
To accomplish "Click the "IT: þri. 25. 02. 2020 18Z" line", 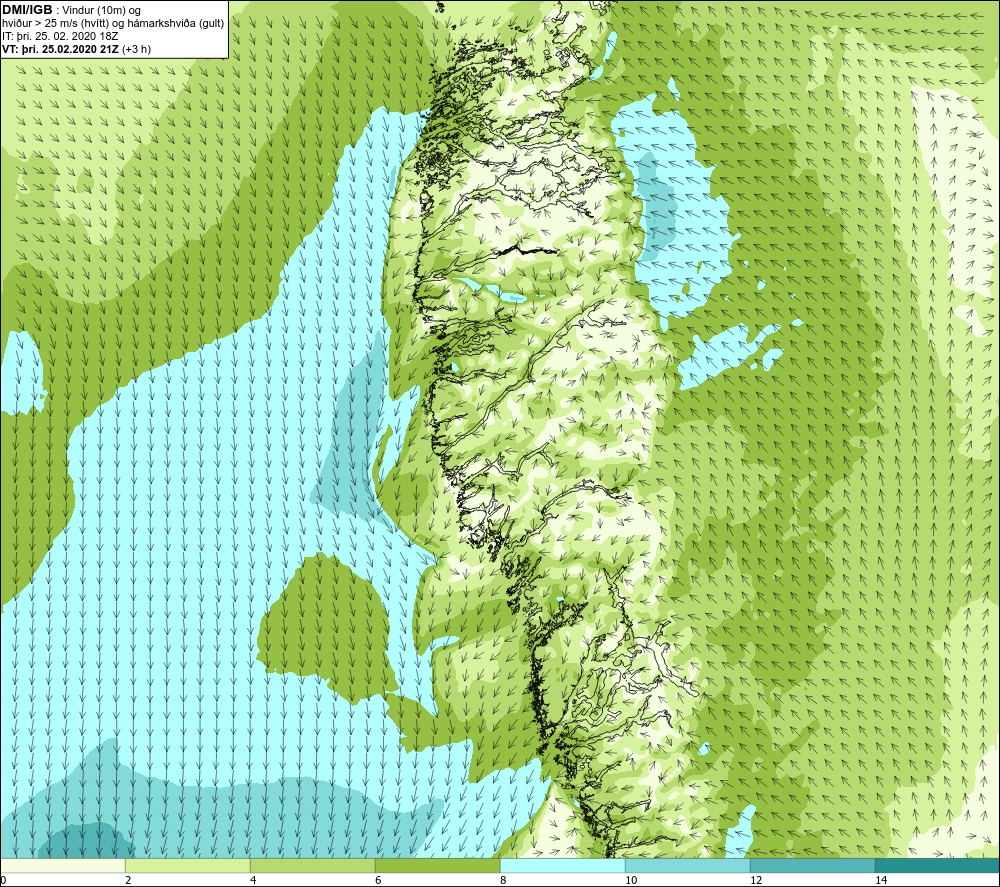I will click(x=60, y=36).
